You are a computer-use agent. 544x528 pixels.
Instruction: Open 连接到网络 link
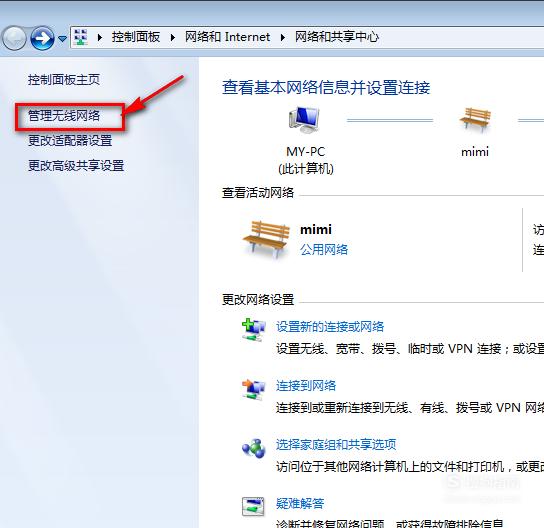[x=306, y=386]
